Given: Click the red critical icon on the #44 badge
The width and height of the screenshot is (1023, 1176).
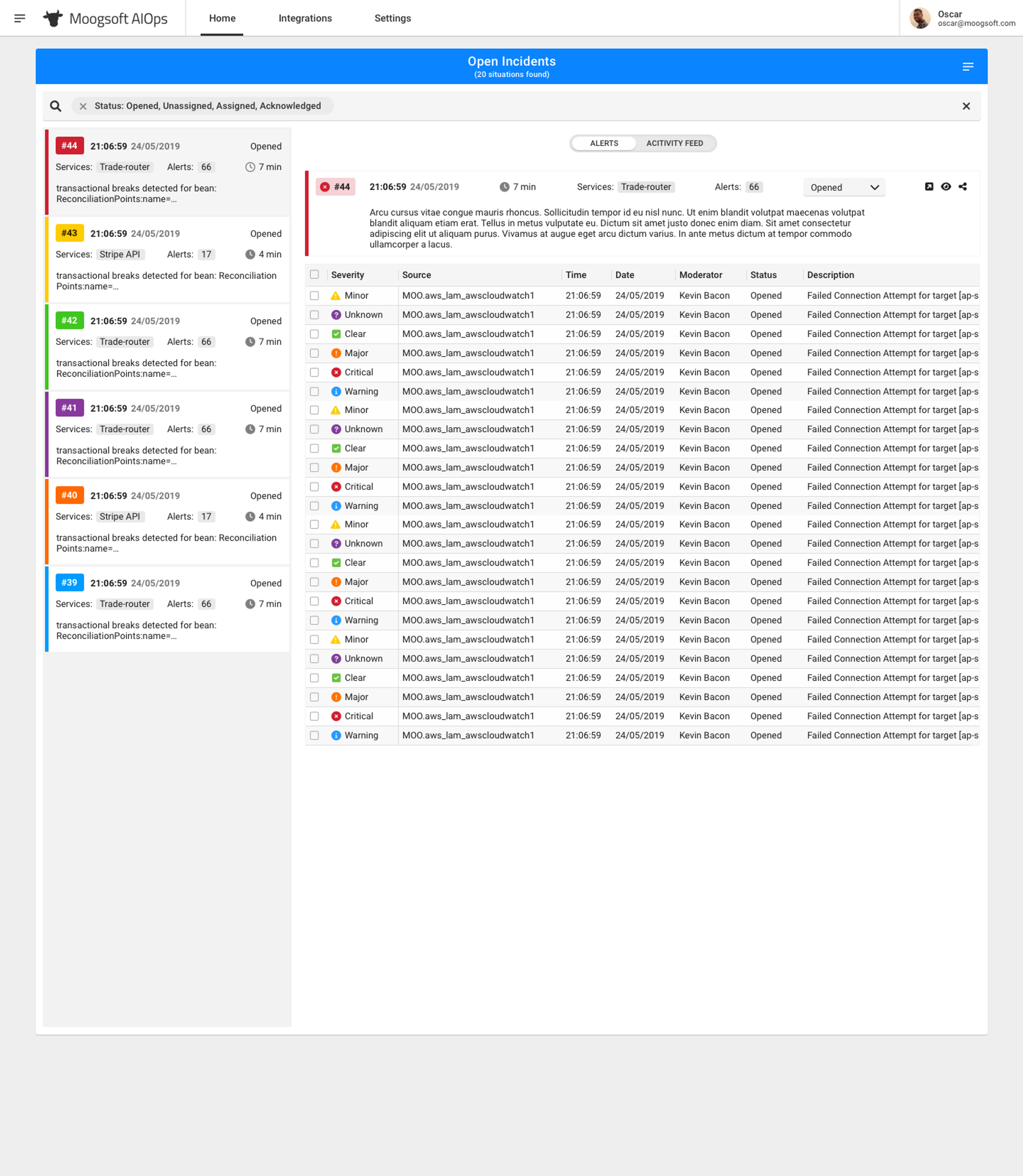Looking at the screenshot, I should click(325, 187).
